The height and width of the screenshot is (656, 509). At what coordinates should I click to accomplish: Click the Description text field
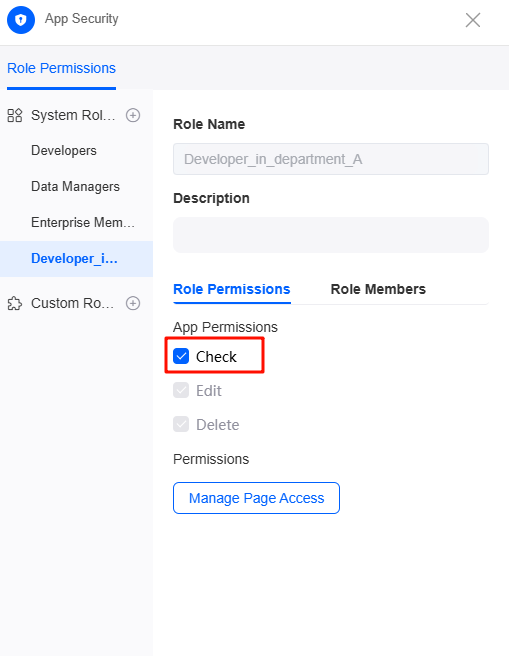(331, 235)
